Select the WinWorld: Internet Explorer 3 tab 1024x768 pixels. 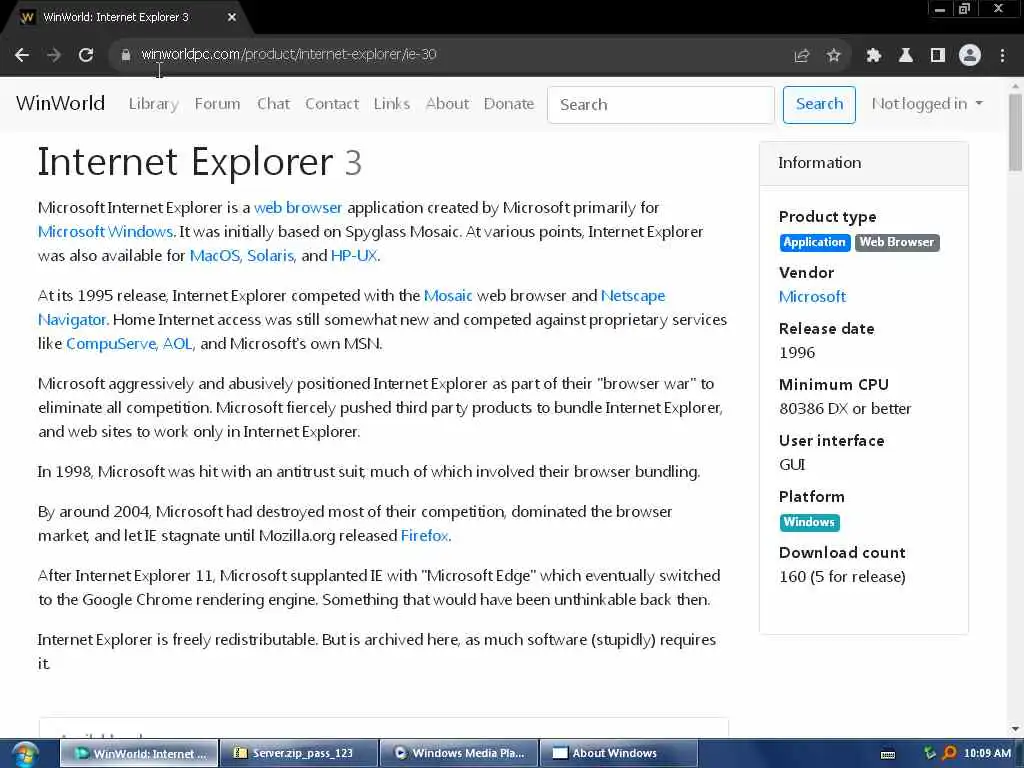point(124,18)
